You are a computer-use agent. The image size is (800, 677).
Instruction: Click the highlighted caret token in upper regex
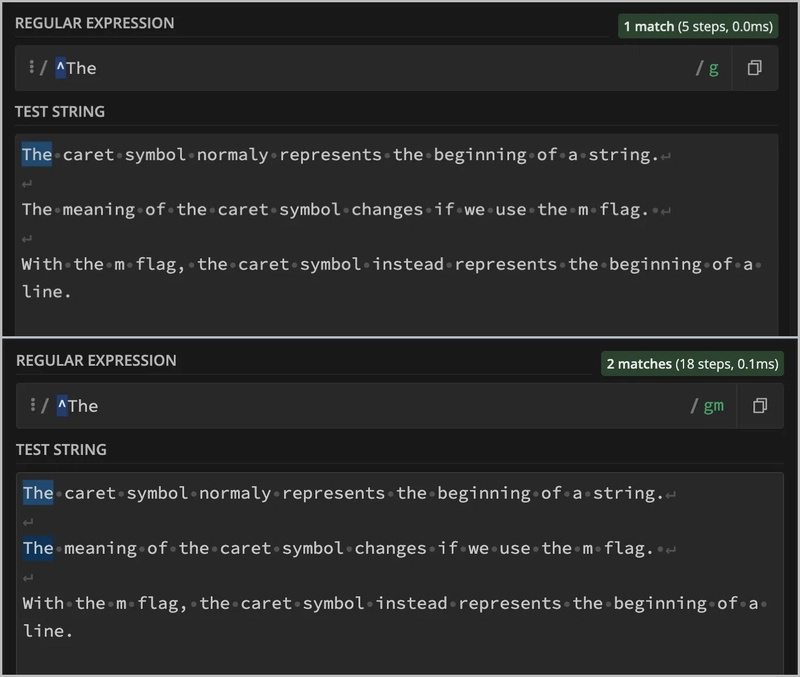click(60, 68)
